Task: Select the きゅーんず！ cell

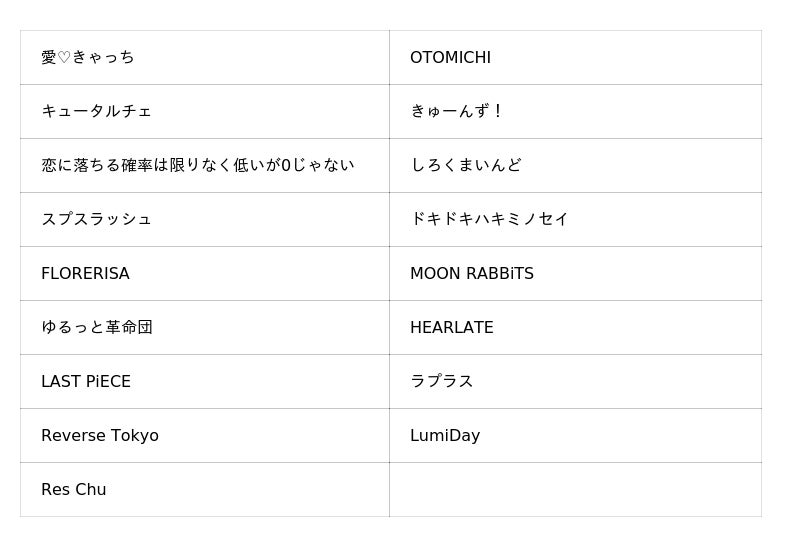Action: point(457,112)
